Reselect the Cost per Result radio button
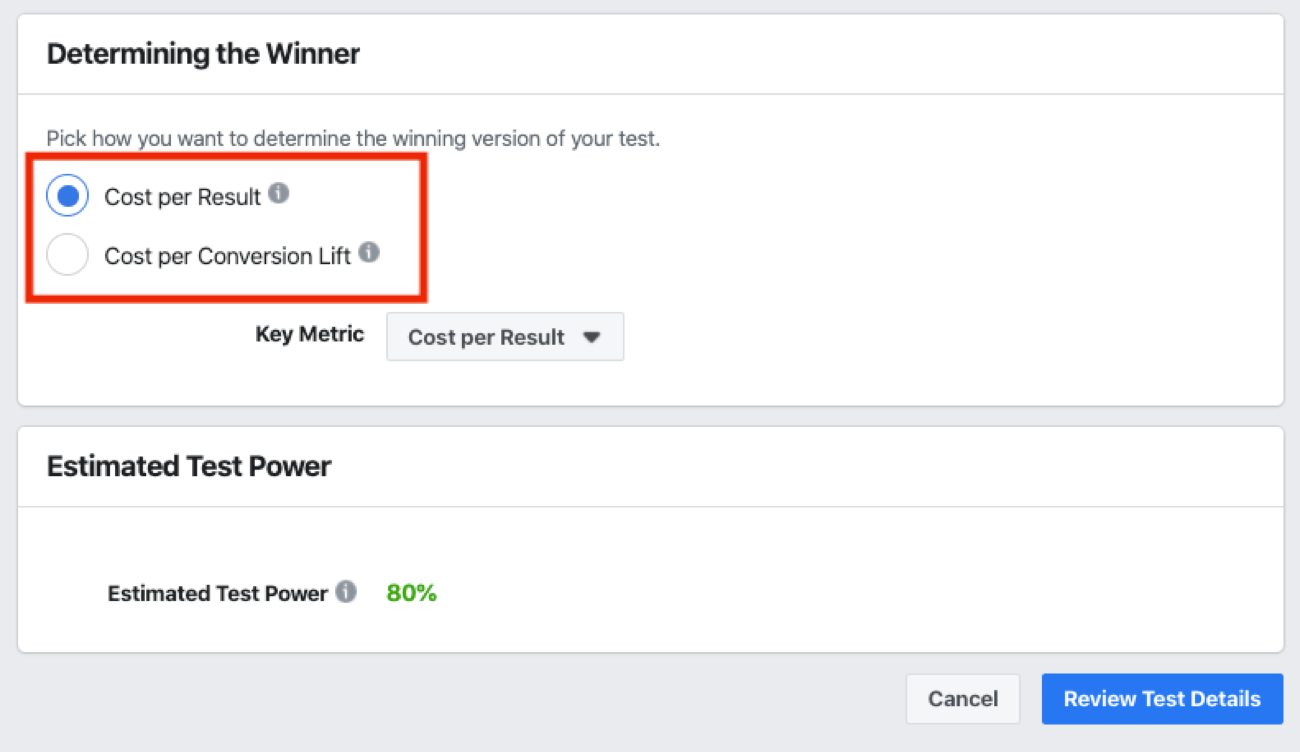1300x752 pixels. point(67,195)
